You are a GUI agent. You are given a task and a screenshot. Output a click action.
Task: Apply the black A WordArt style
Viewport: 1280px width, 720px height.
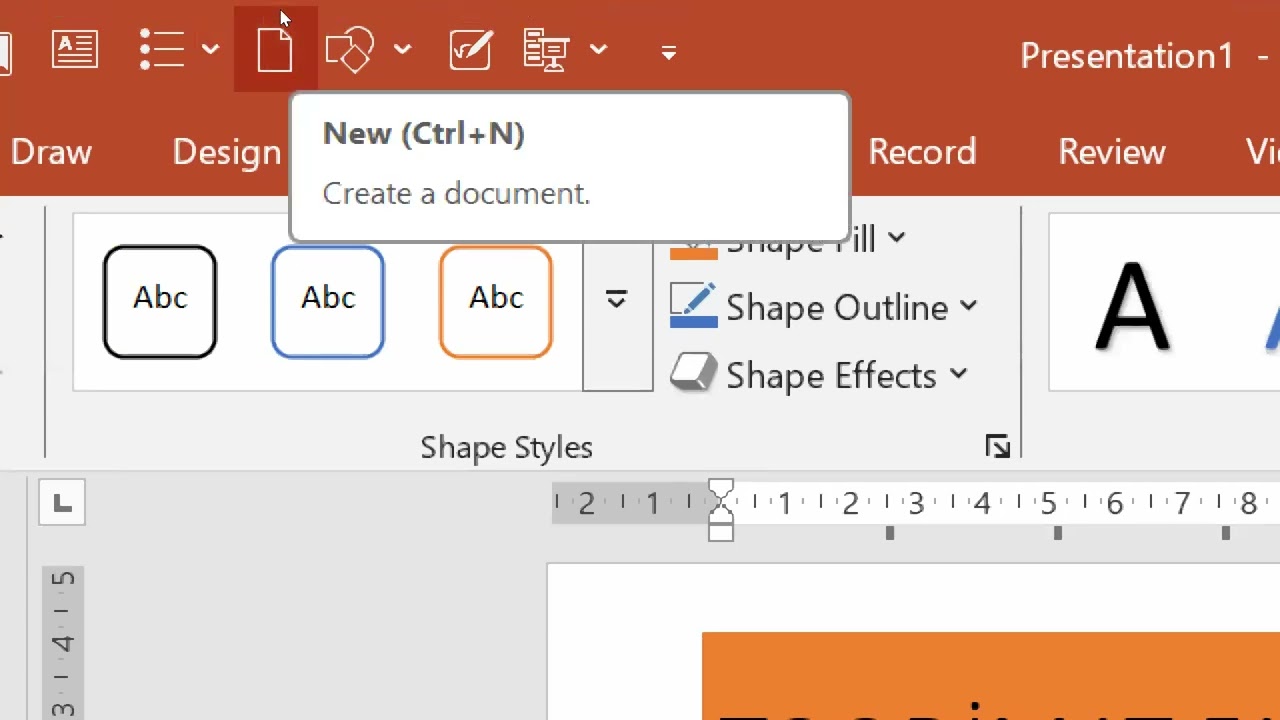point(1132,305)
